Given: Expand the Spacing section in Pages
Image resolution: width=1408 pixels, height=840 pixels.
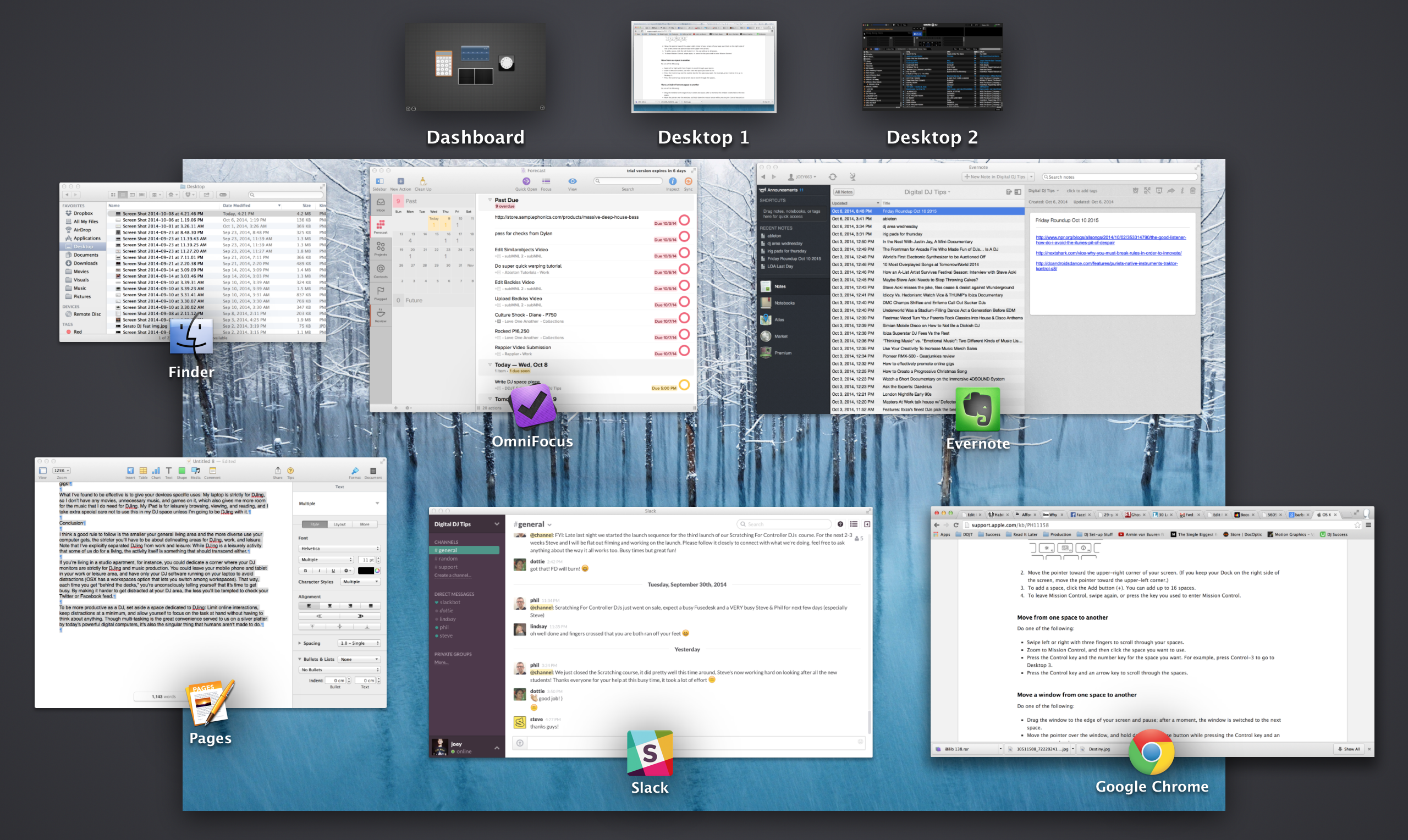Looking at the screenshot, I should [300, 643].
